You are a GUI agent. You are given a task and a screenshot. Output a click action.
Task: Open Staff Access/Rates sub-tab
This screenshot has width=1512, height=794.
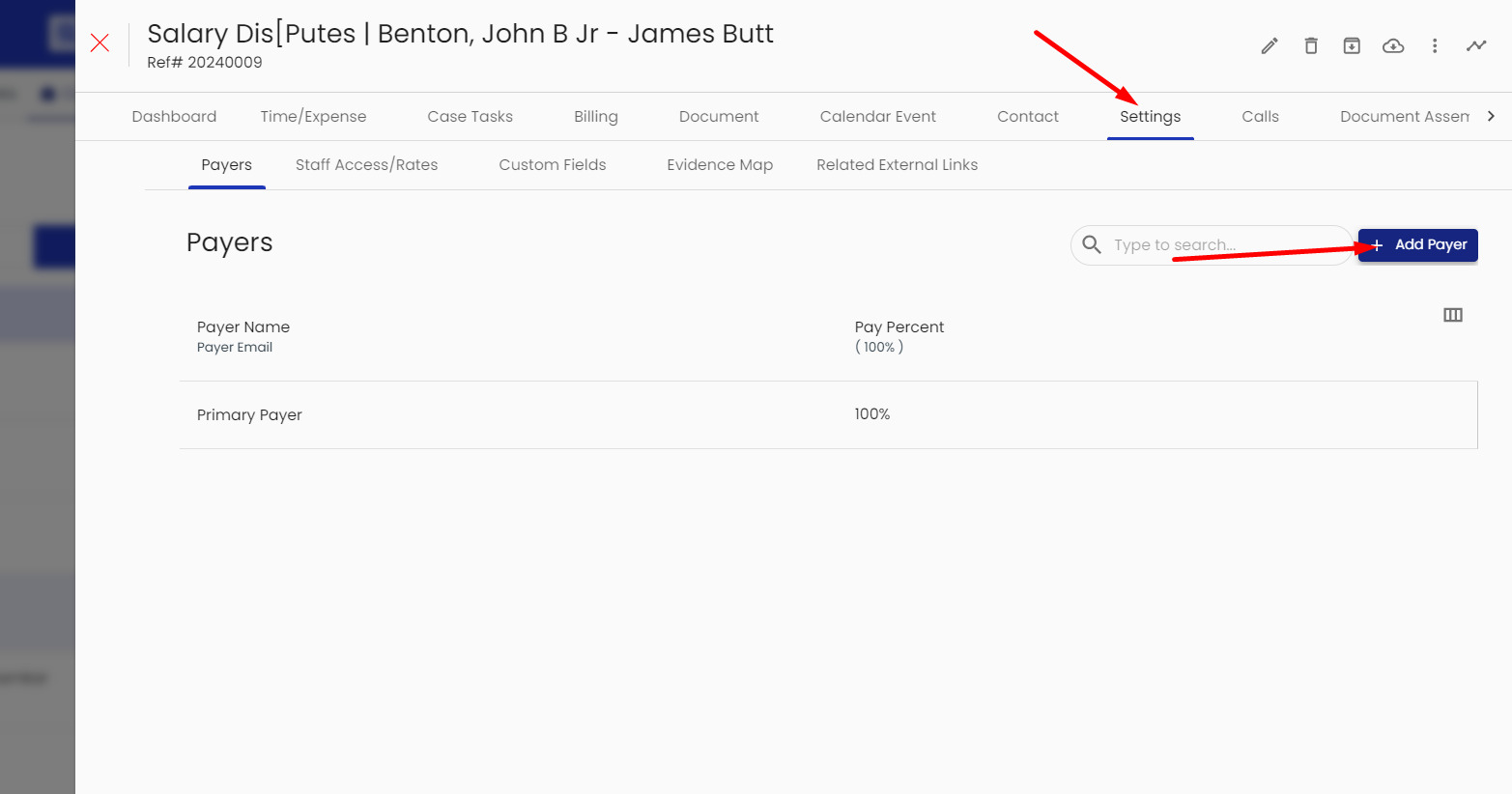366,165
